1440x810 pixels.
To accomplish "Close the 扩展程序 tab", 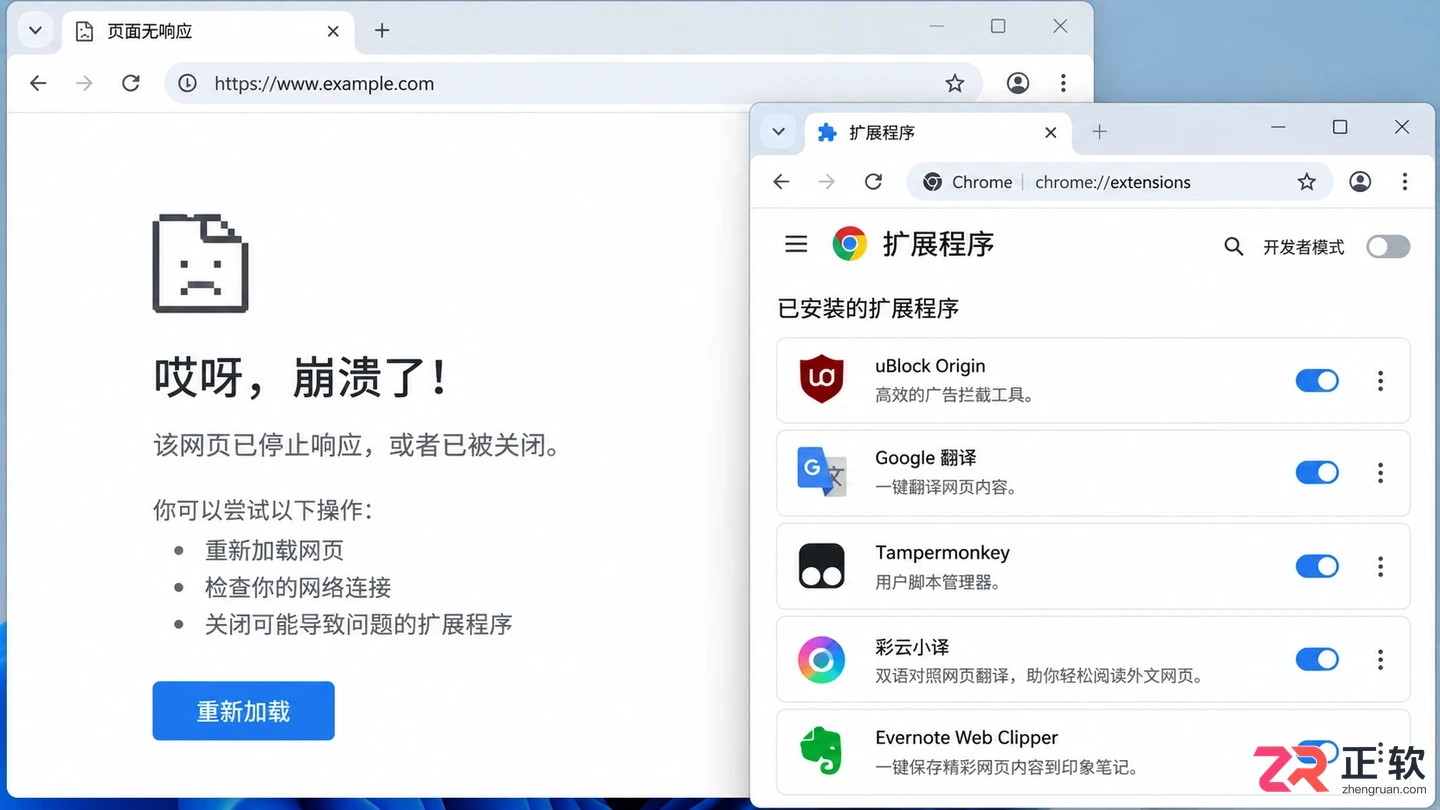I will pos(1050,132).
